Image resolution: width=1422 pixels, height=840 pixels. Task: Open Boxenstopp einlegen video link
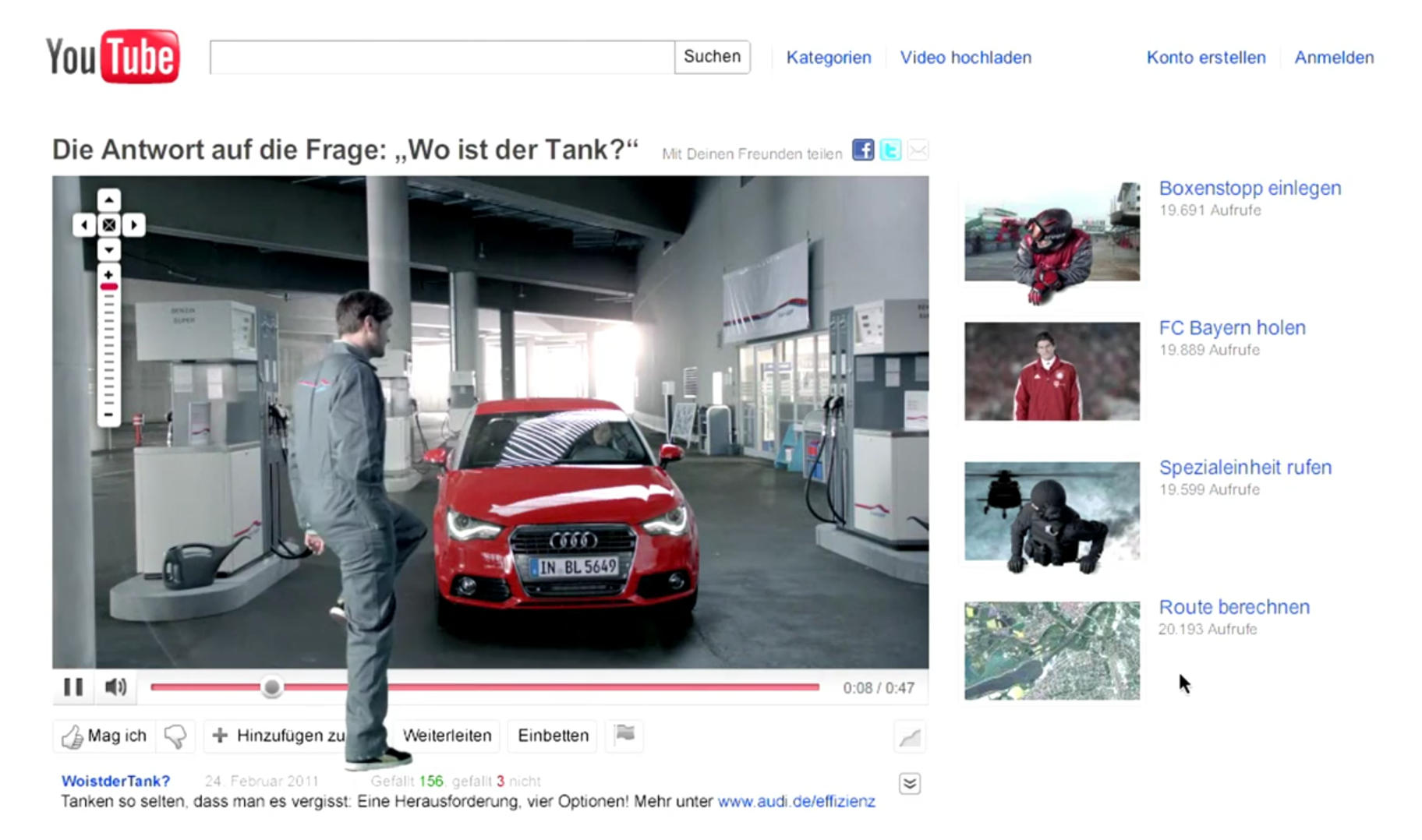pyautogui.click(x=1250, y=189)
